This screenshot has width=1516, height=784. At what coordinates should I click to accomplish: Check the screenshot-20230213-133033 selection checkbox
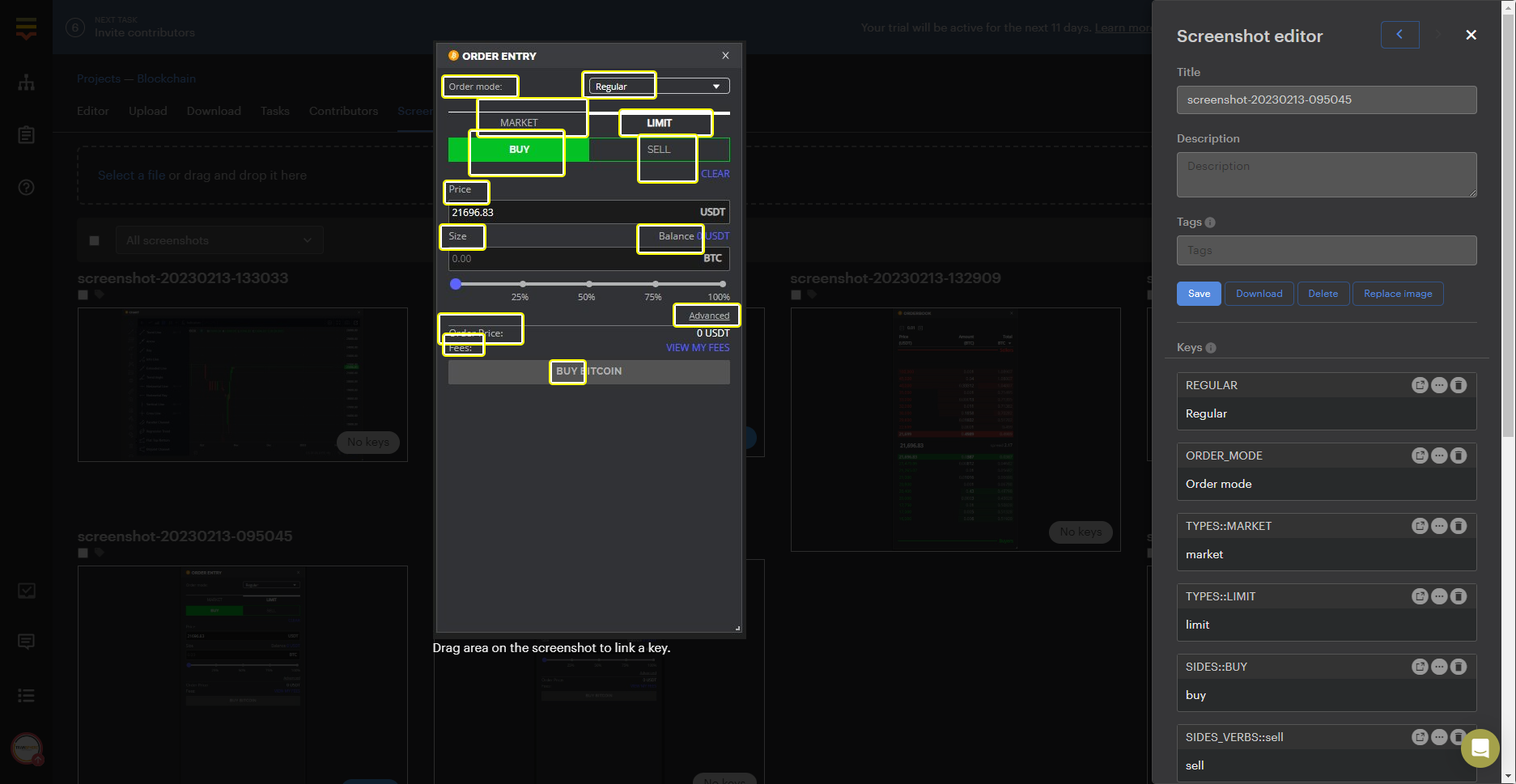(x=82, y=295)
